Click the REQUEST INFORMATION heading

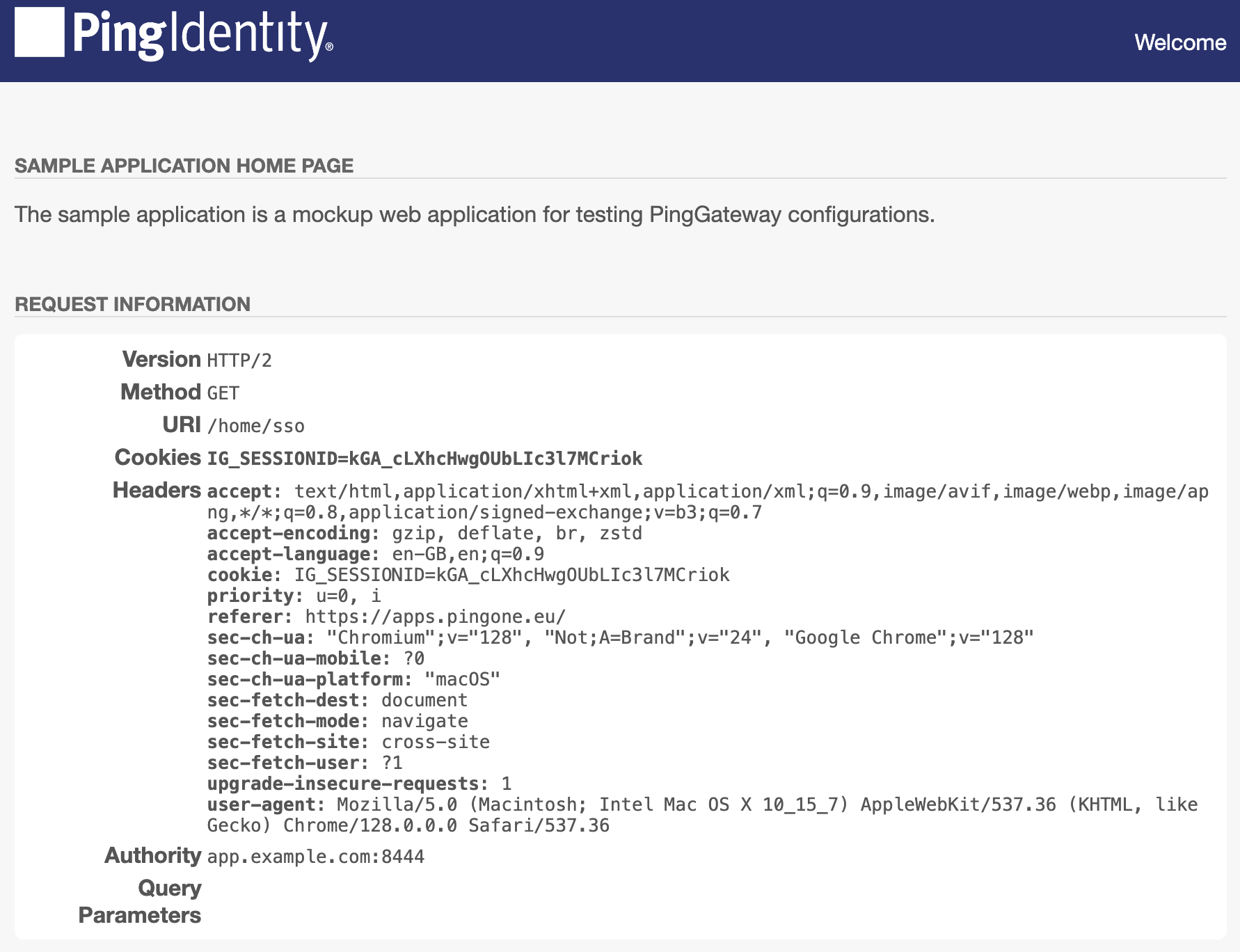[x=132, y=303]
